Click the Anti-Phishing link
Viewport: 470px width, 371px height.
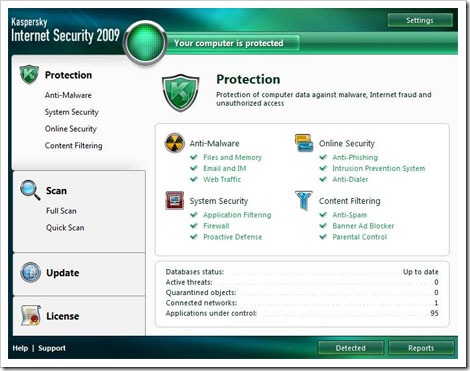click(355, 157)
